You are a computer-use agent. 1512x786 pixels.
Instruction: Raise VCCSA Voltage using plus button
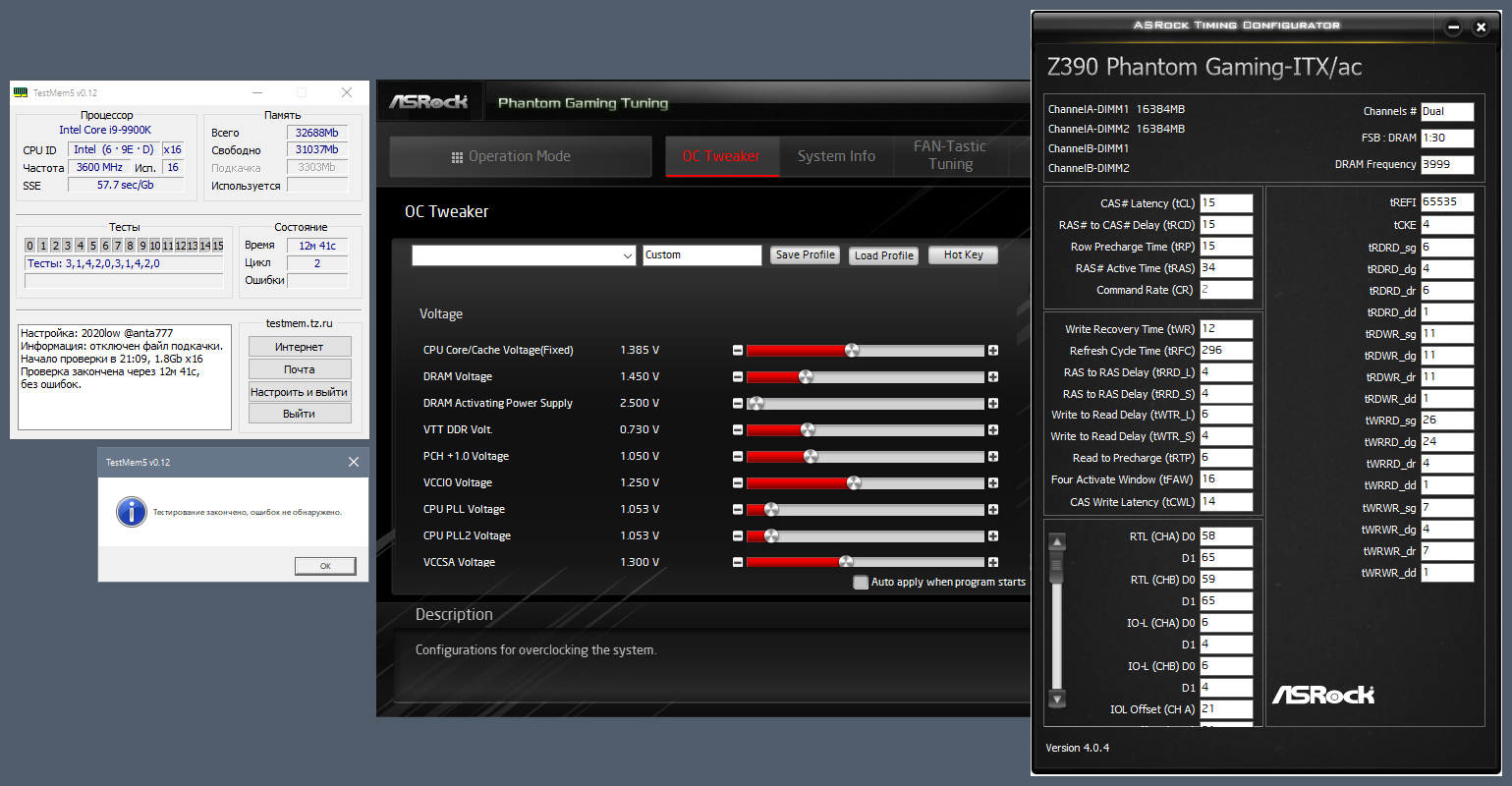pos(993,562)
